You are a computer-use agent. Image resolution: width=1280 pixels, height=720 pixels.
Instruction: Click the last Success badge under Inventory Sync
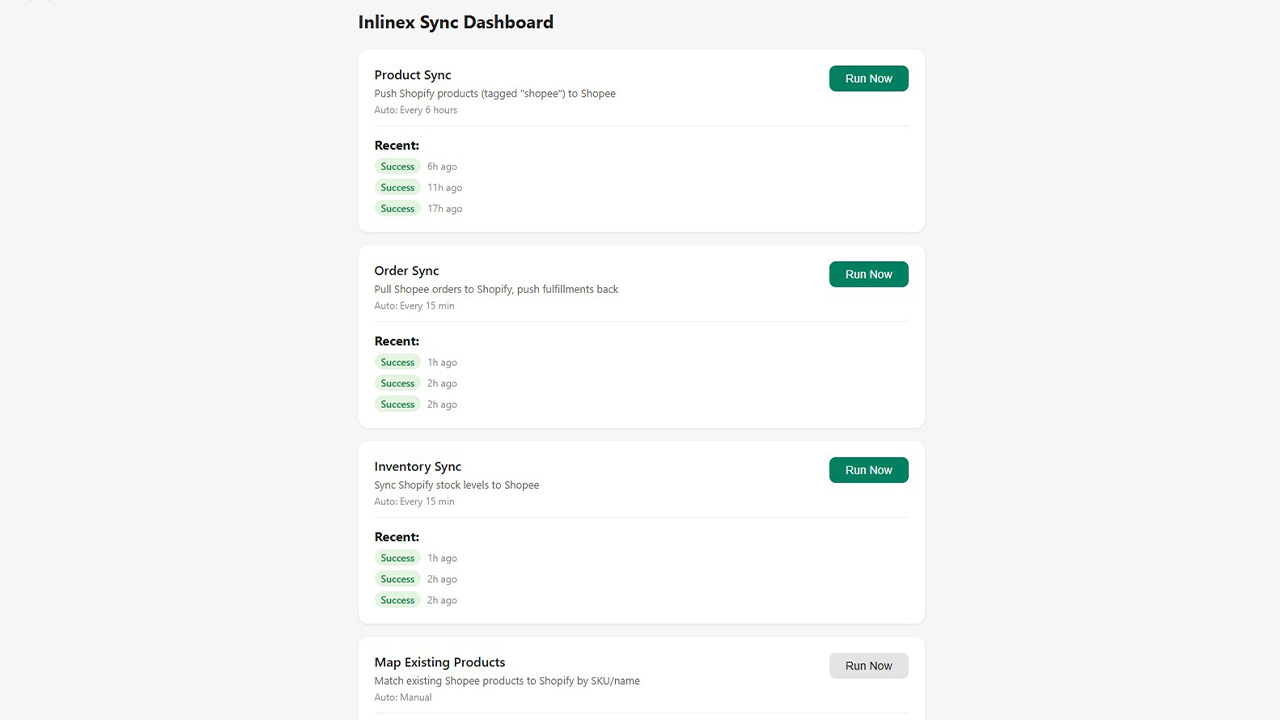397,601
